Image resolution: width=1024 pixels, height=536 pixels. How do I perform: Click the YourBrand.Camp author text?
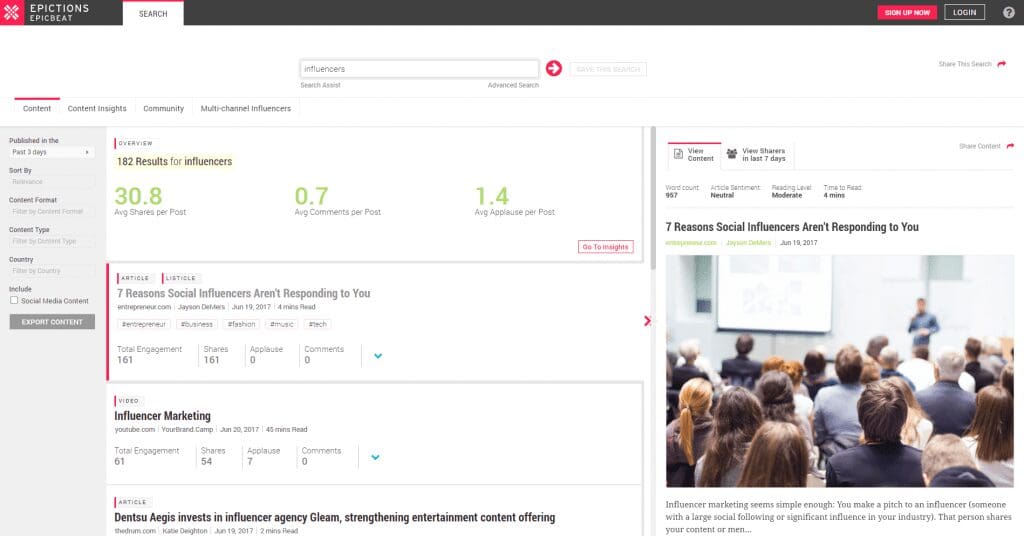pyautogui.click(x=187, y=430)
